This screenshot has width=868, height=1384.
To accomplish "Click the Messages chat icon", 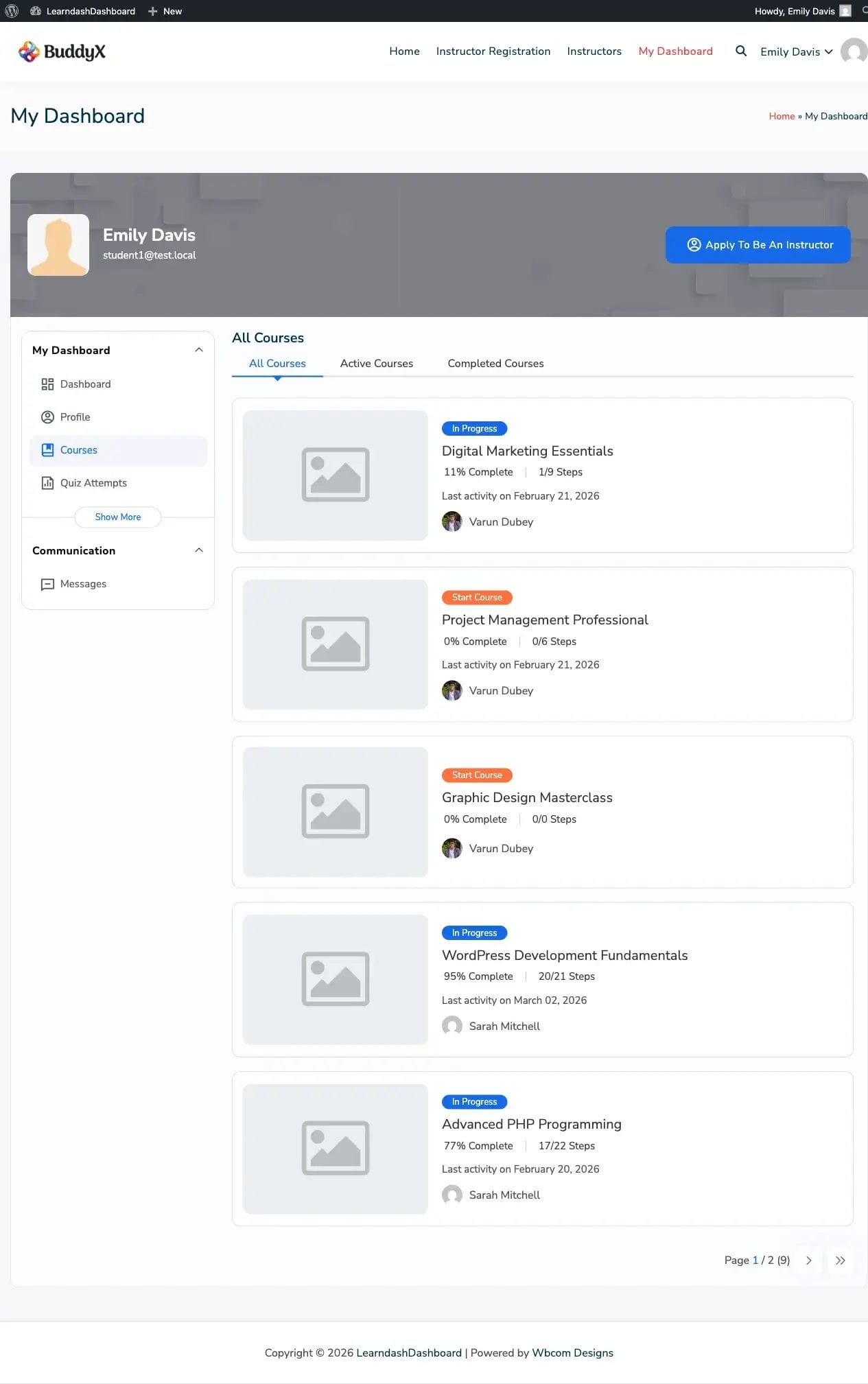I will (47, 585).
